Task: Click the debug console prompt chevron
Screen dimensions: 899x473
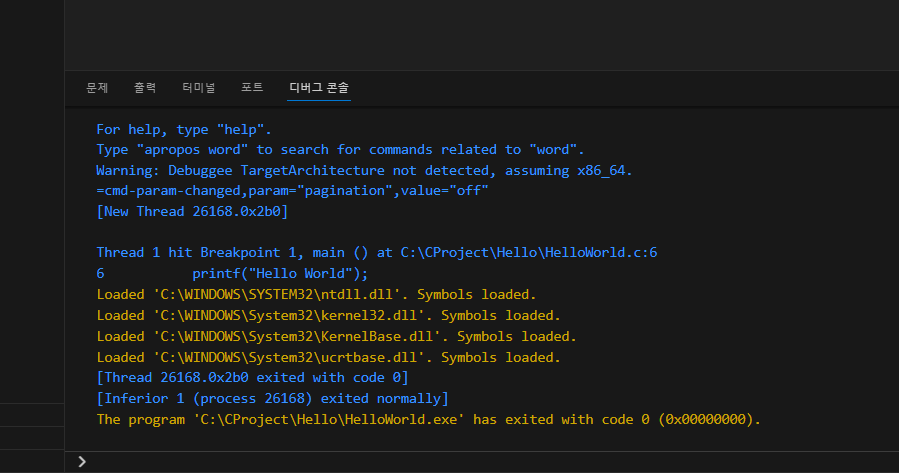Action: (x=82, y=462)
